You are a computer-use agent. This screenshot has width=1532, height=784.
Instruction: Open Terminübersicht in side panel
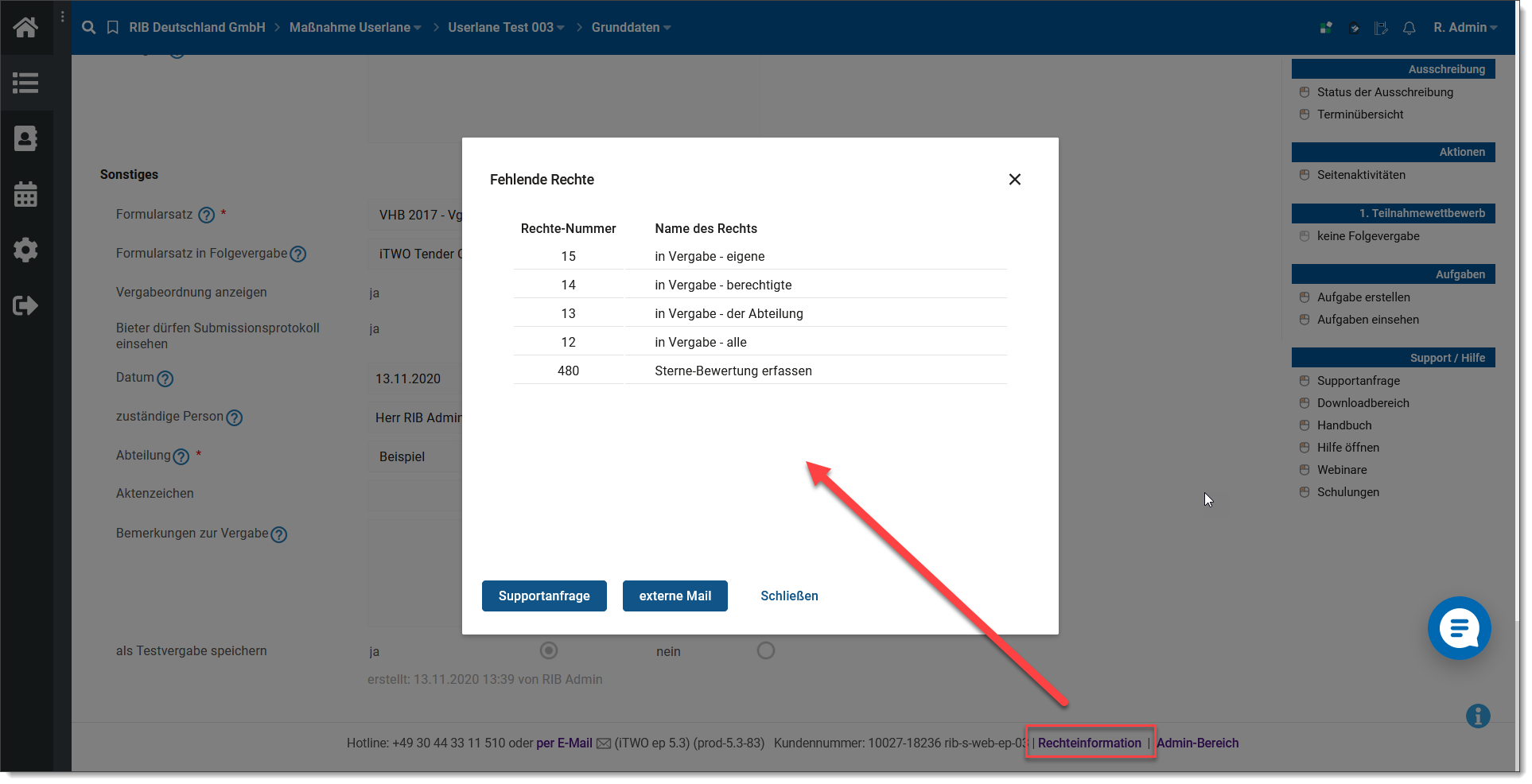pos(1360,114)
